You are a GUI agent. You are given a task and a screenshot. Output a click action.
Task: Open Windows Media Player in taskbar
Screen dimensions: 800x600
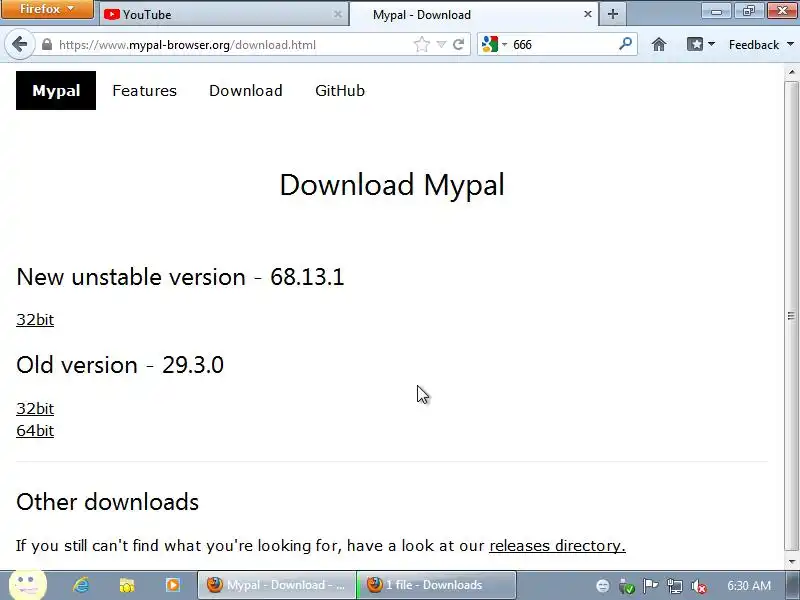click(172, 585)
